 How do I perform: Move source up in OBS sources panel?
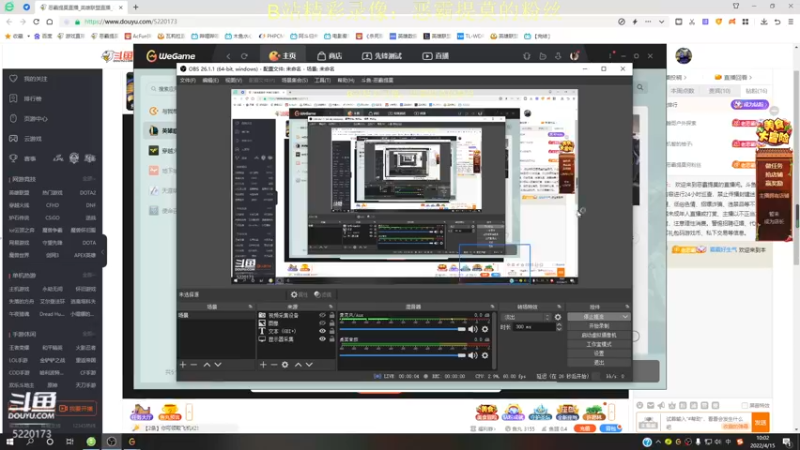(298, 365)
